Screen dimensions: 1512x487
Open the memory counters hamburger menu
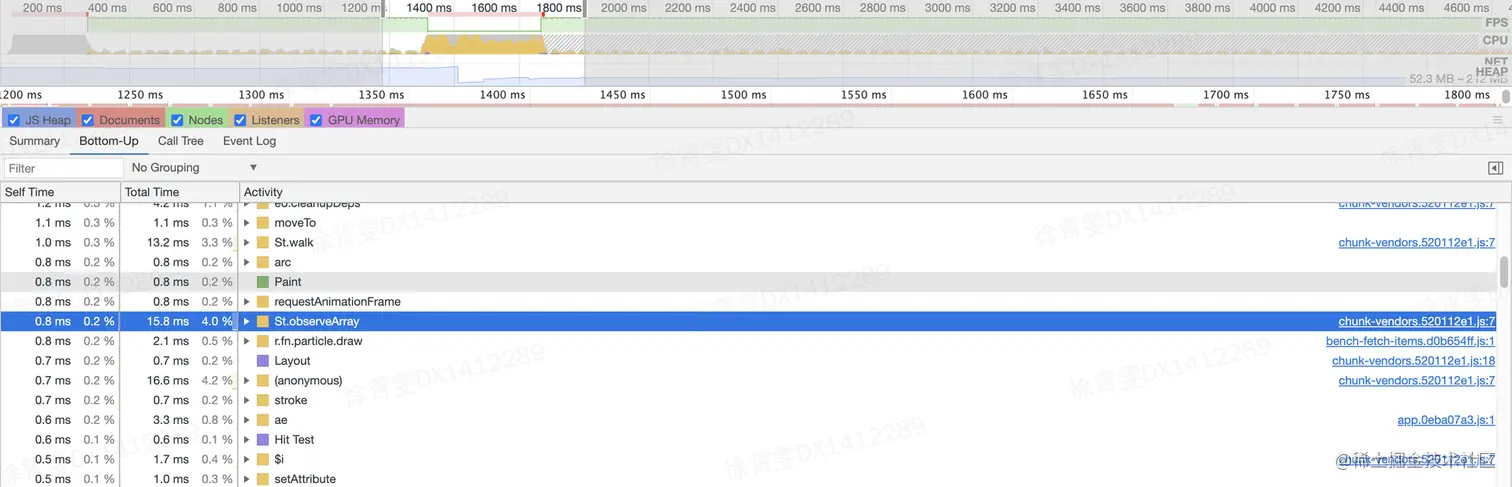tap(1497, 120)
